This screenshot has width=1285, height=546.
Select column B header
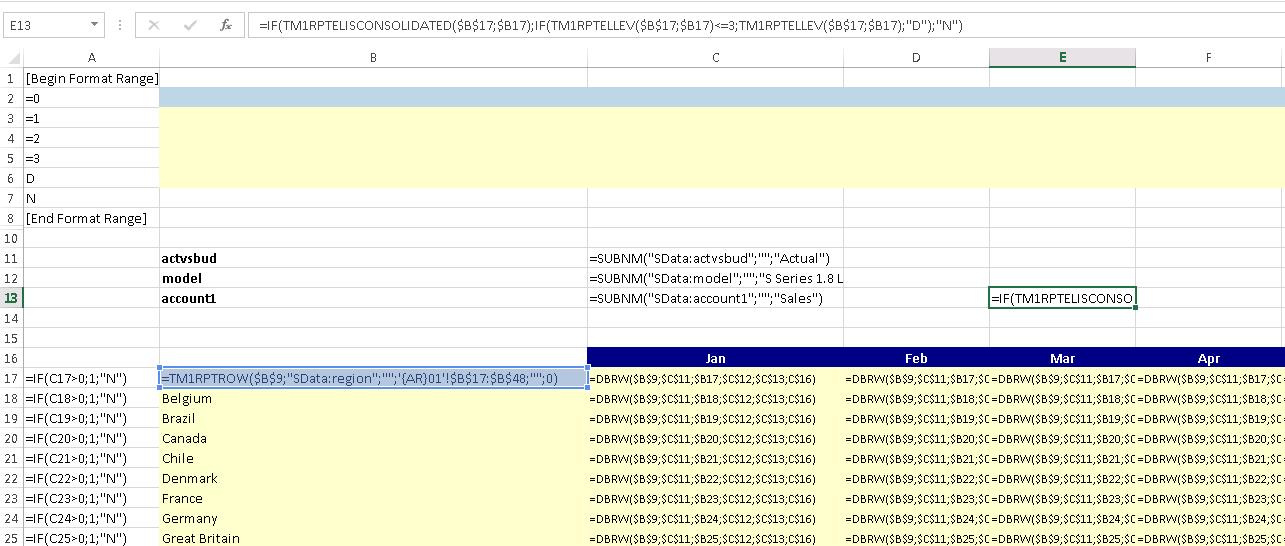pyautogui.click(x=373, y=58)
